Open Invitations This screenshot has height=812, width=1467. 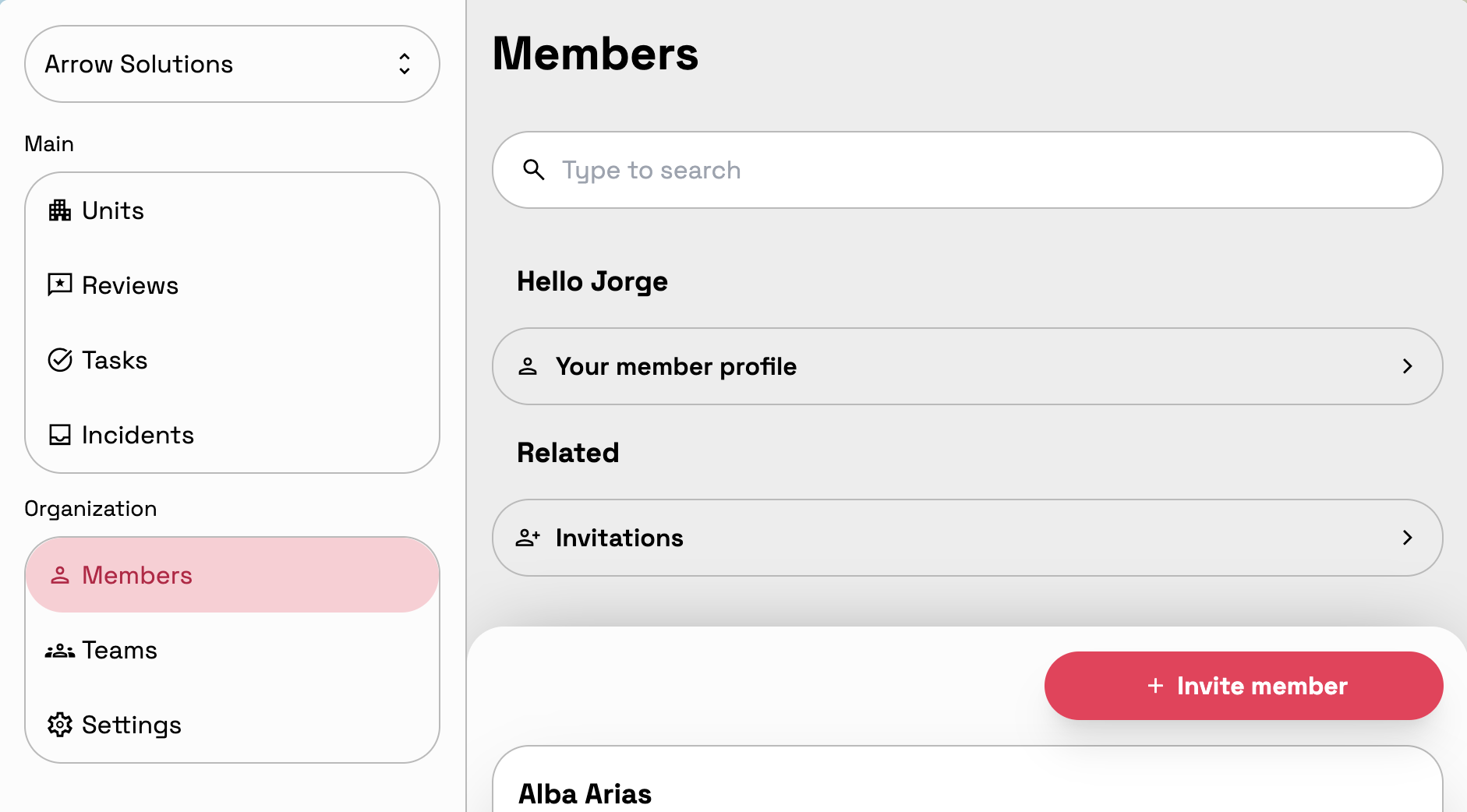pyautogui.click(x=967, y=538)
